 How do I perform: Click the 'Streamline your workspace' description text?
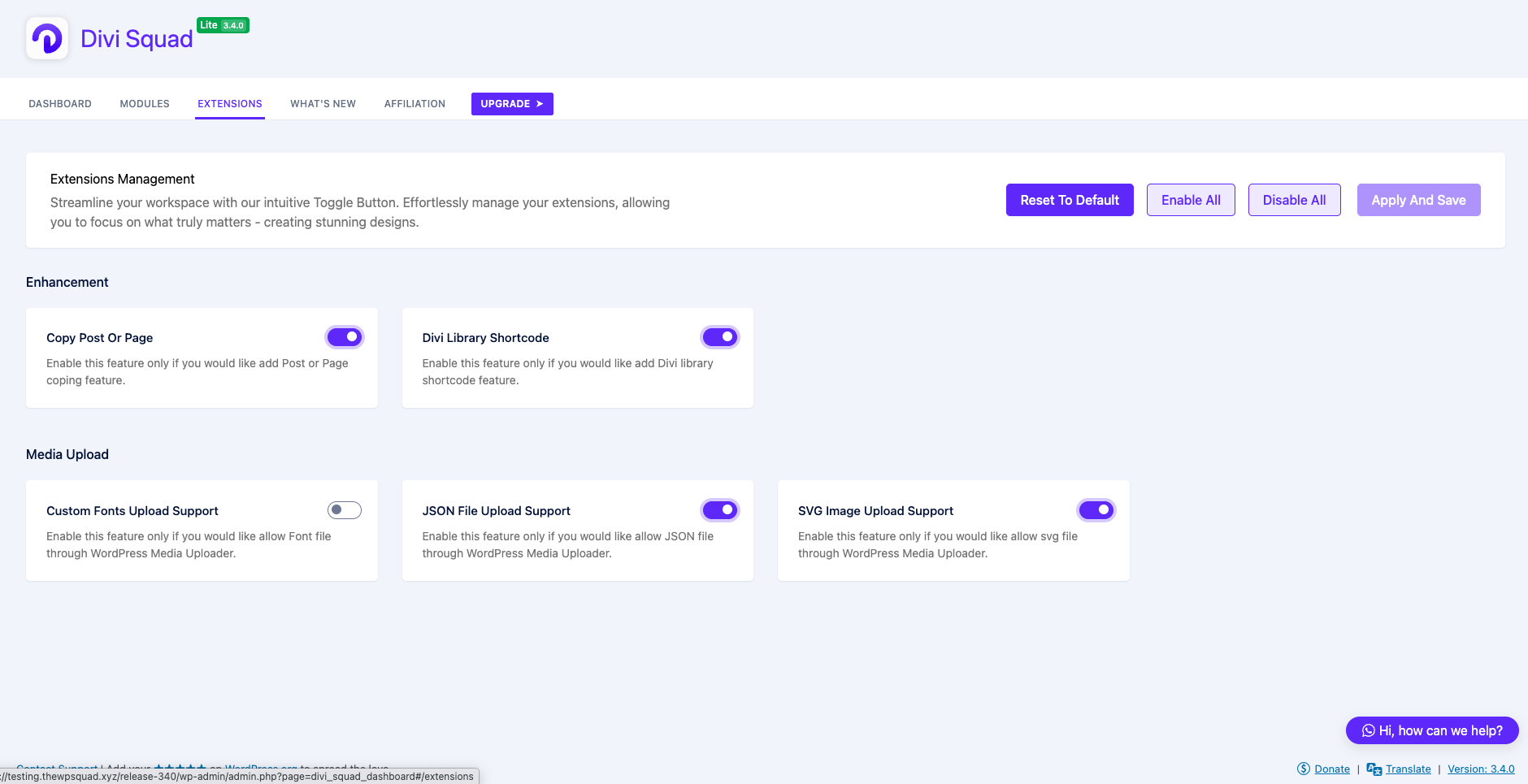(x=360, y=212)
